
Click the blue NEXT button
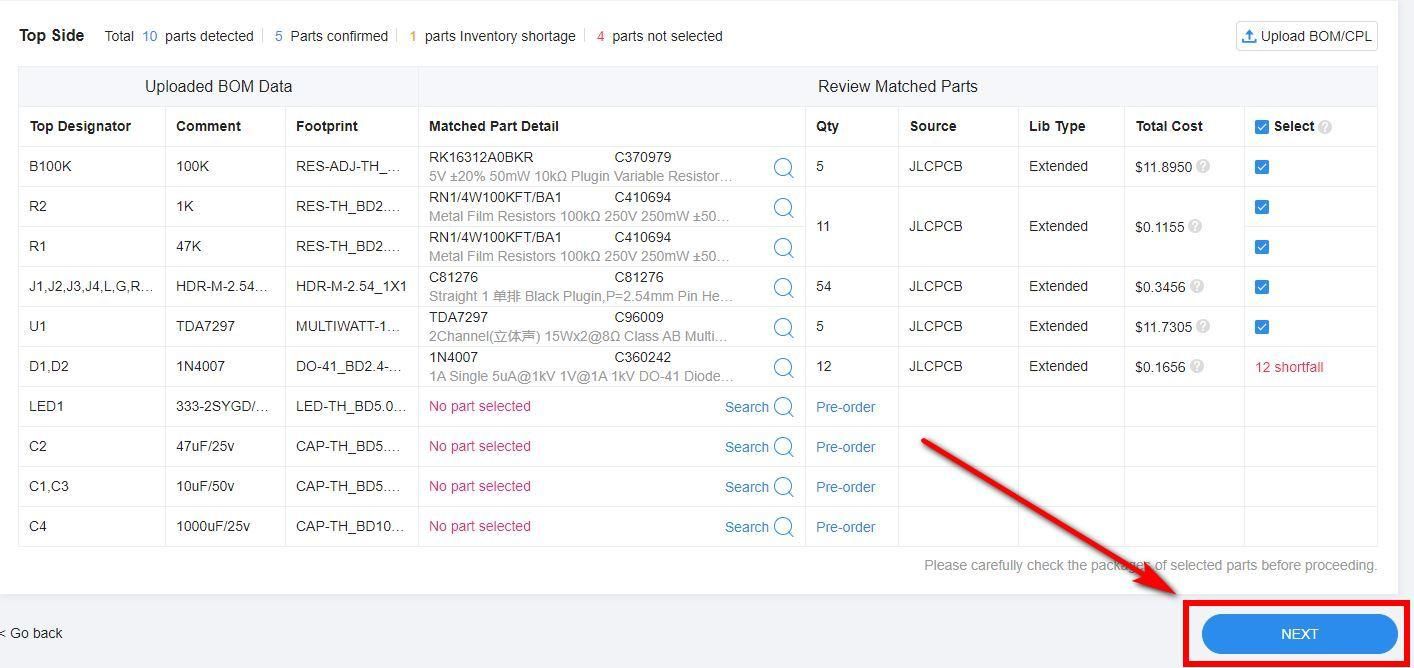click(x=1299, y=634)
